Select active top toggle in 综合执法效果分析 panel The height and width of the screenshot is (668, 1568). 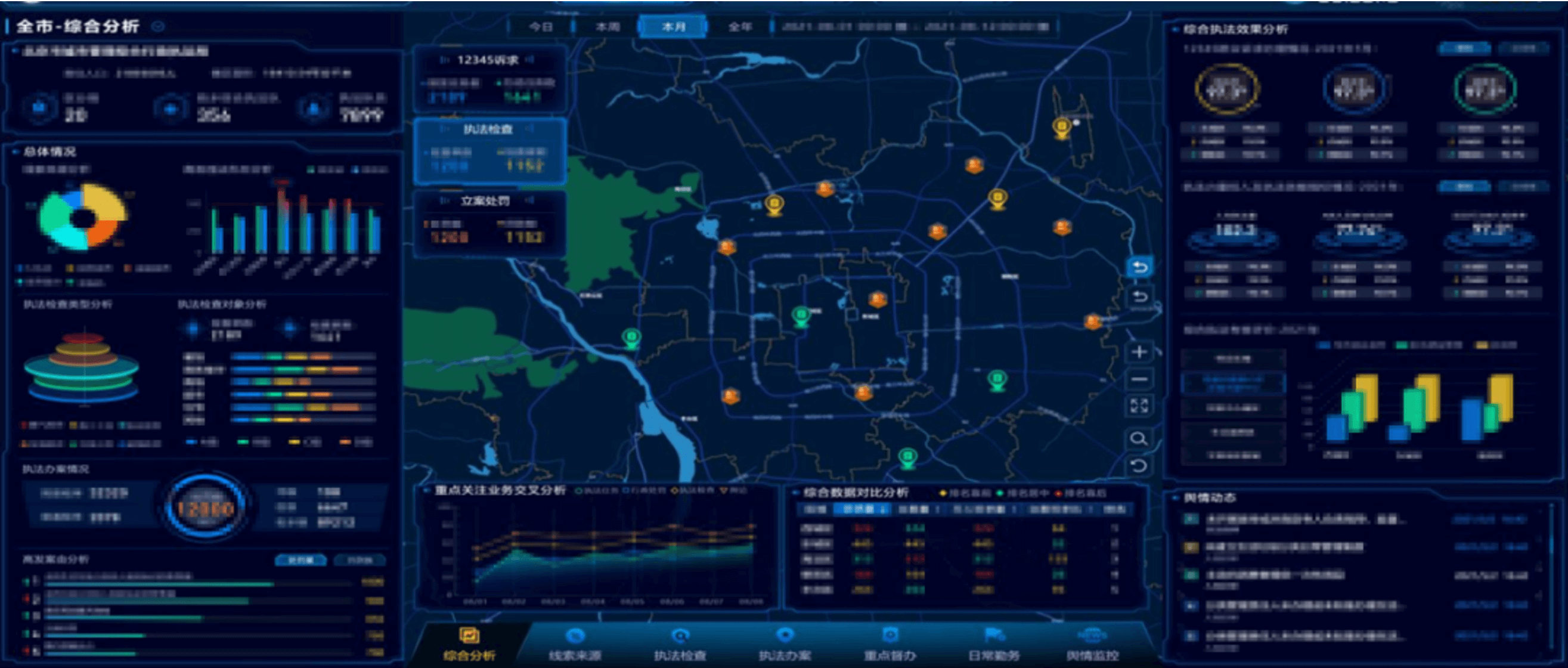1464,48
